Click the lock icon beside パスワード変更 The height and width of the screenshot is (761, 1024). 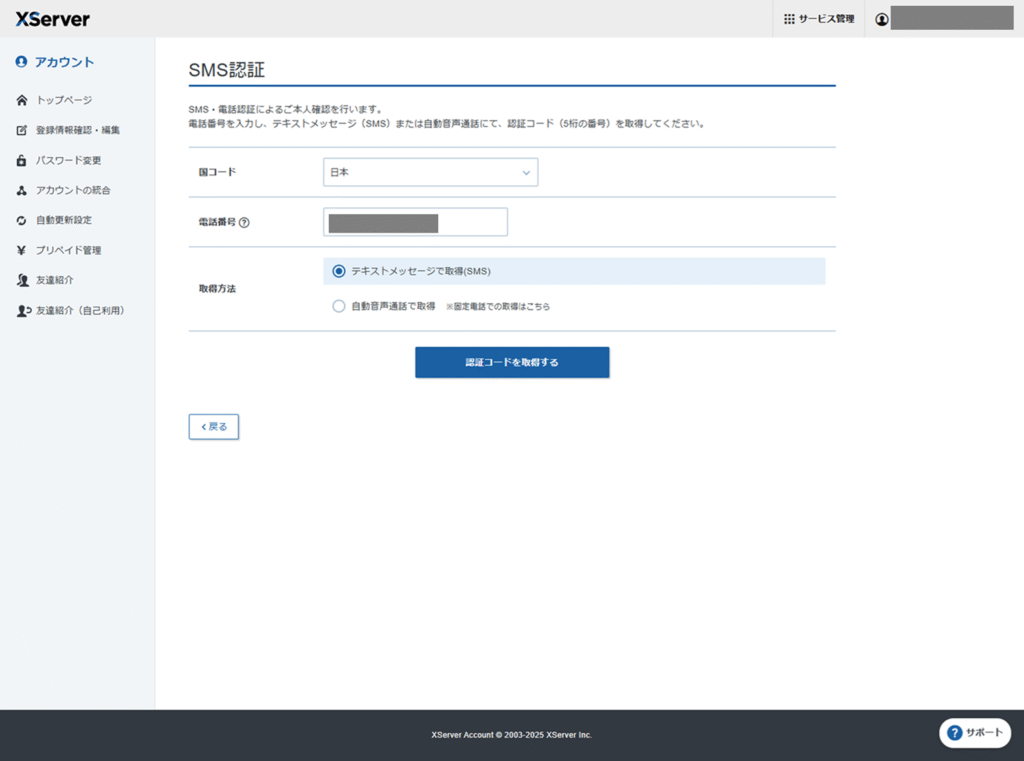point(22,160)
